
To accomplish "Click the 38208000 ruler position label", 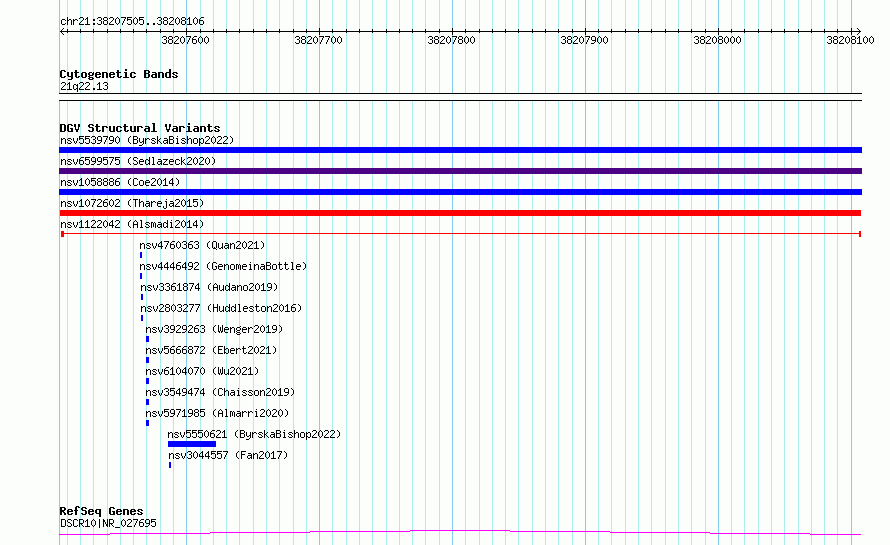I will click(717, 40).
